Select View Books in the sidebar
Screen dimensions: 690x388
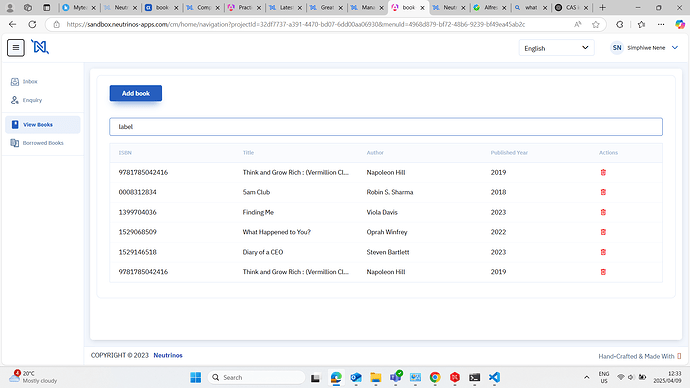click(x=43, y=124)
